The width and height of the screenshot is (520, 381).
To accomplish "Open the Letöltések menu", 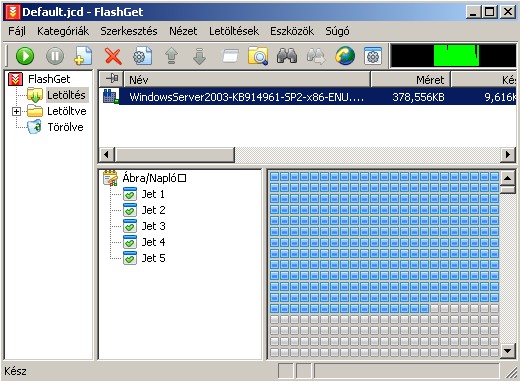I will [x=234, y=31].
